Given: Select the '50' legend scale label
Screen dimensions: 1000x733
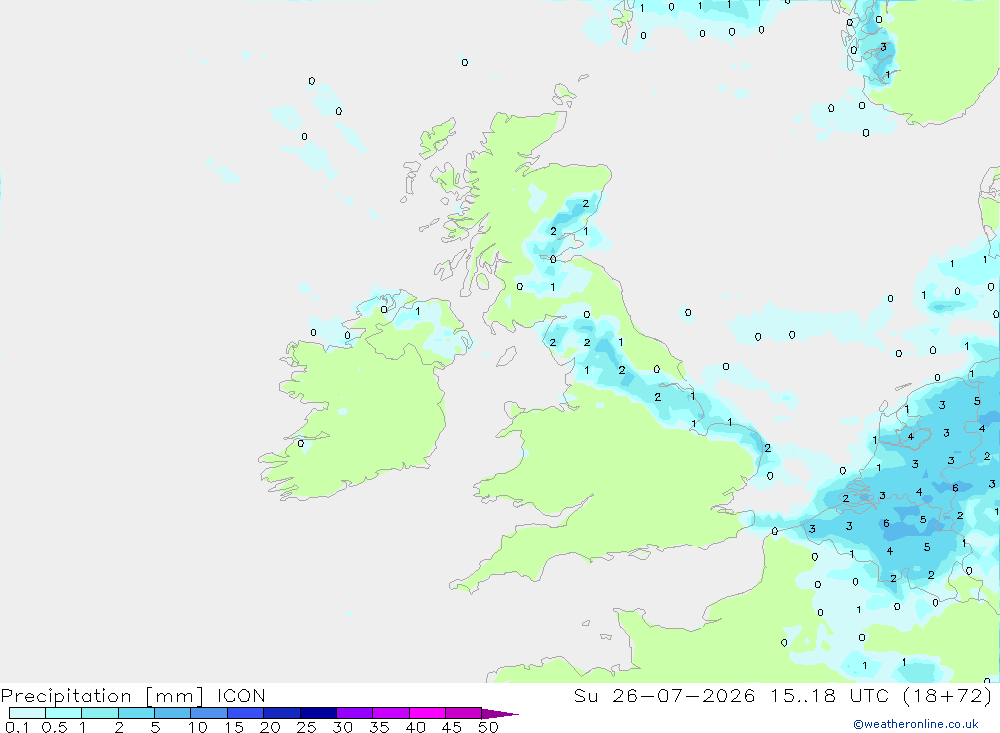Looking at the screenshot, I should (488, 727).
